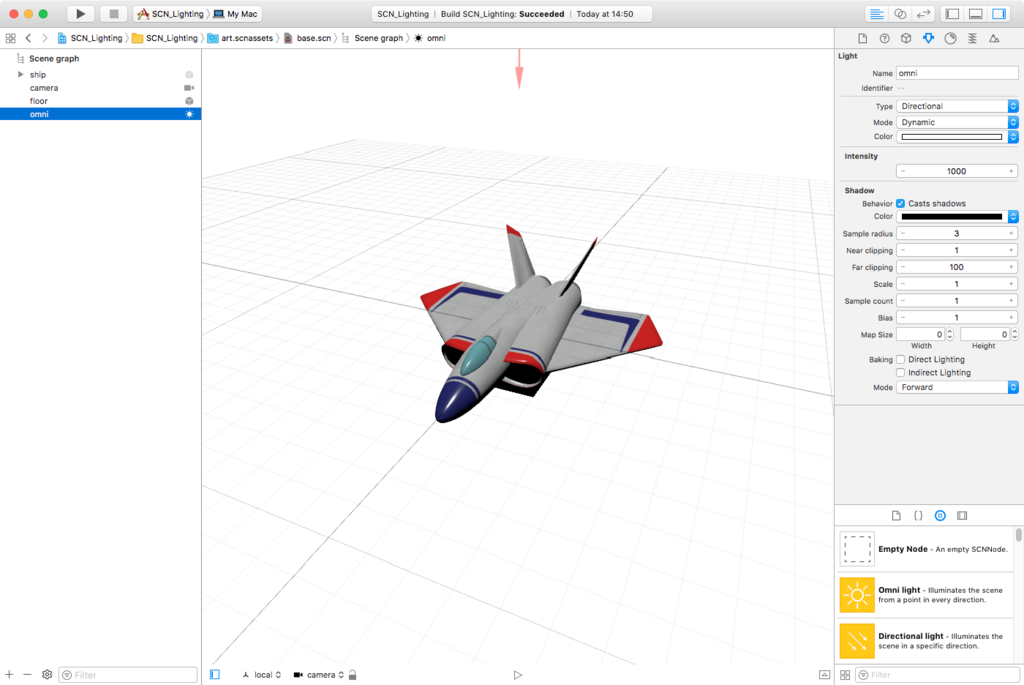This screenshot has height=685, width=1024.
Task: Enable Direct Lighting baking checkbox
Action: [901, 359]
